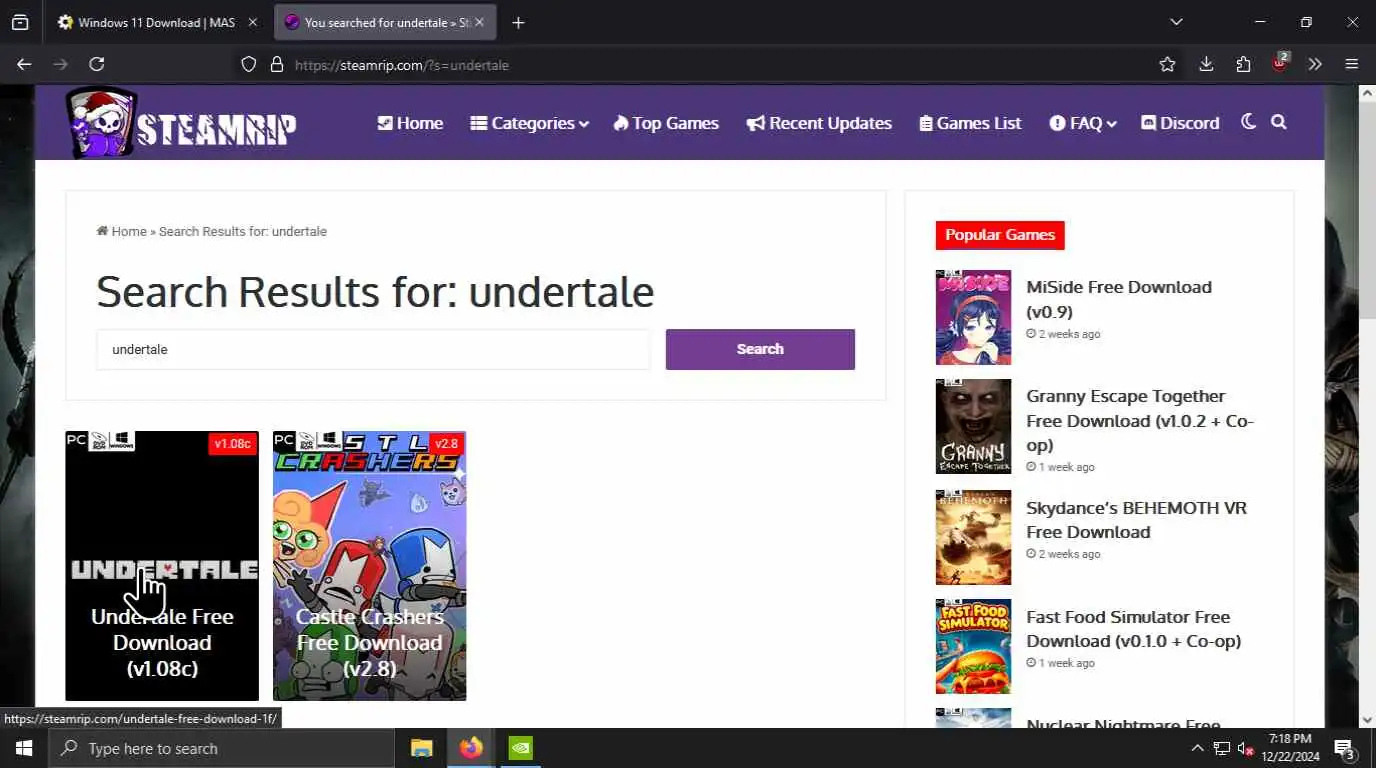
Task: Open the Windows Start menu
Action: pyautogui.click(x=23, y=748)
